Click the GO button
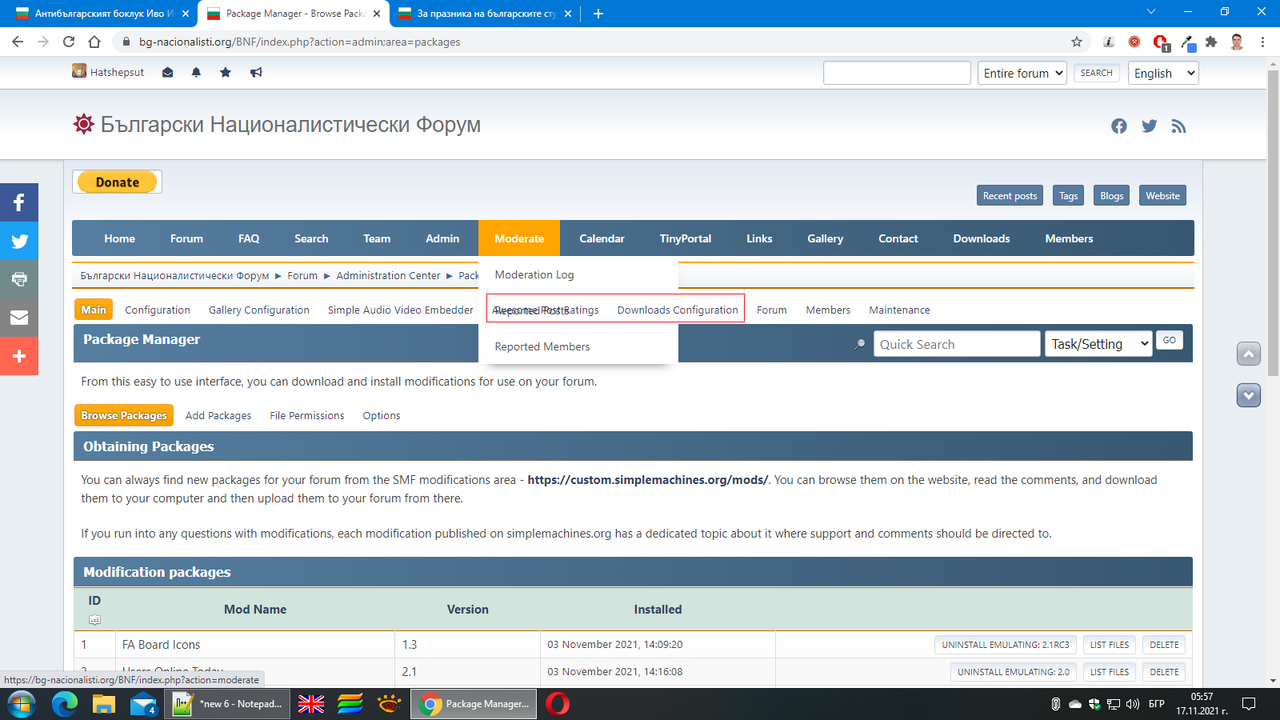This screenshot has height=720, width=1280. 1169,340
